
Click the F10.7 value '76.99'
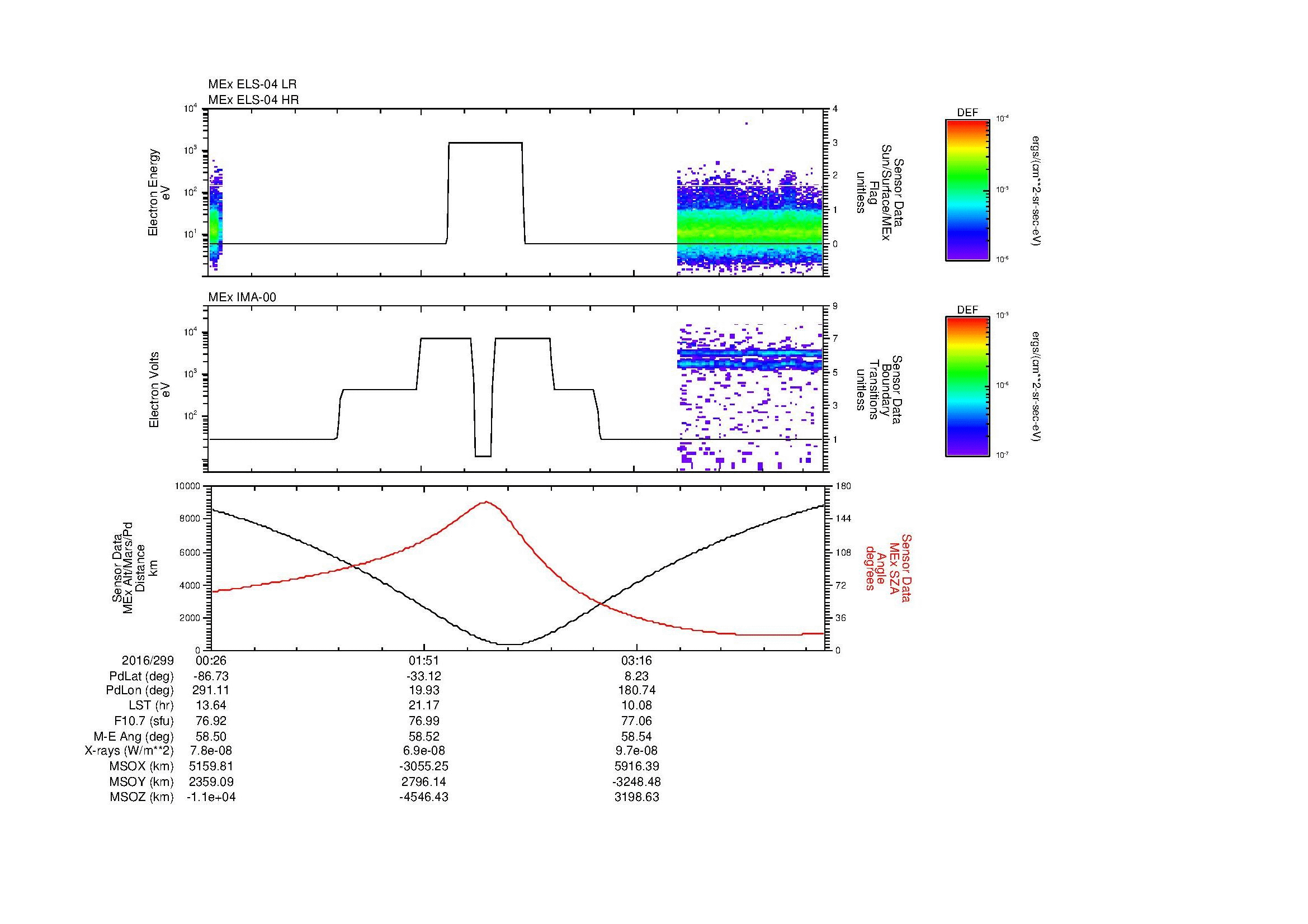coord(424,721)
